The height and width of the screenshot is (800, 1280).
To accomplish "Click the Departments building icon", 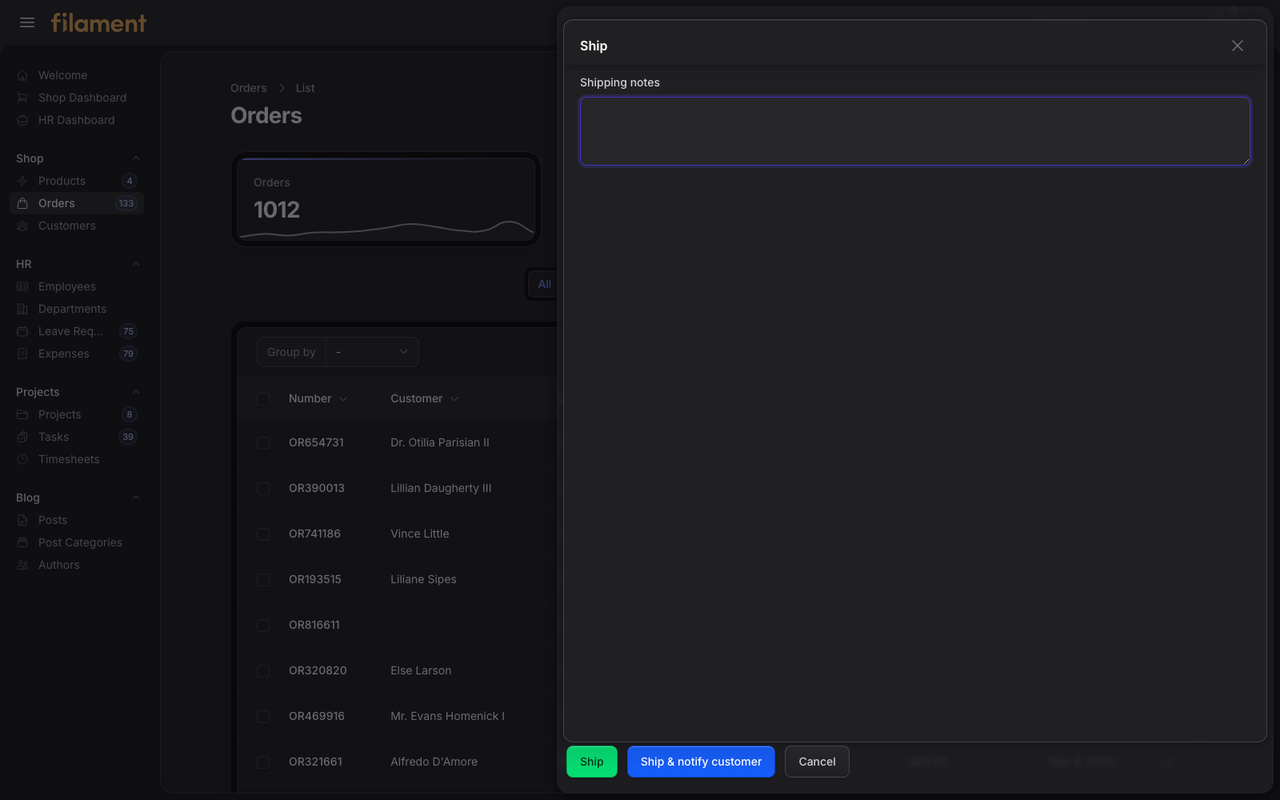I will [23, 309].
